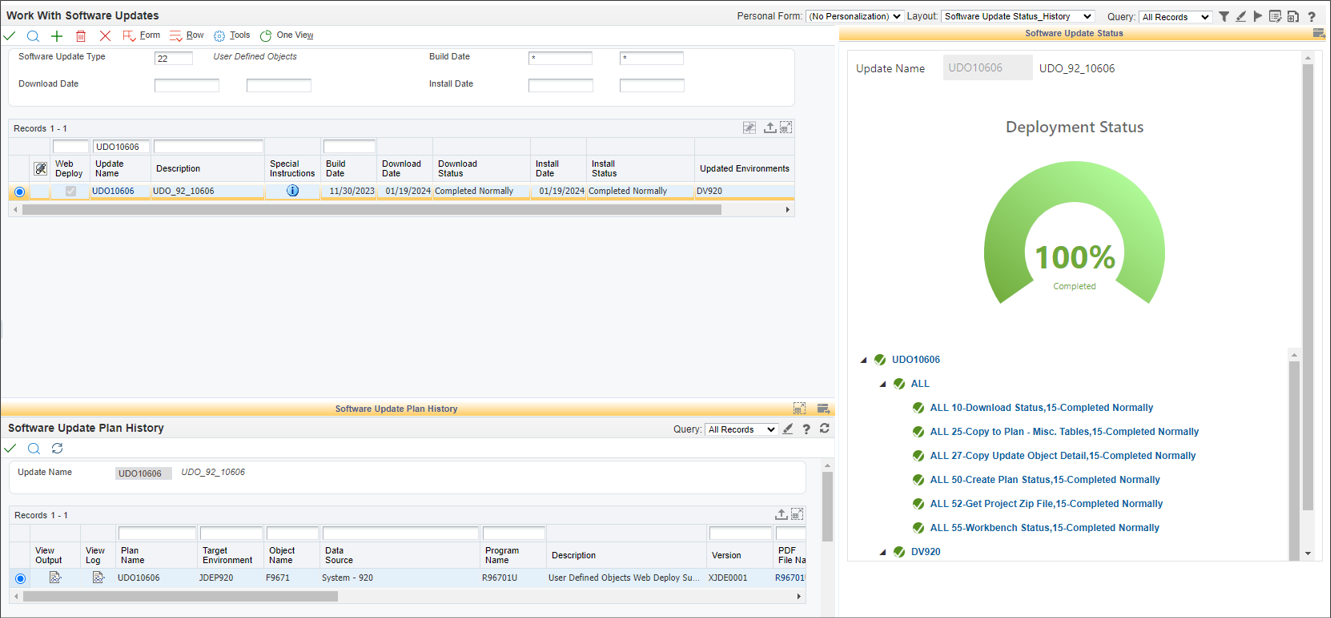Click the pencil edit icon next to top Query
This screenshot has height=618, width=1331.
(1241, 16)
